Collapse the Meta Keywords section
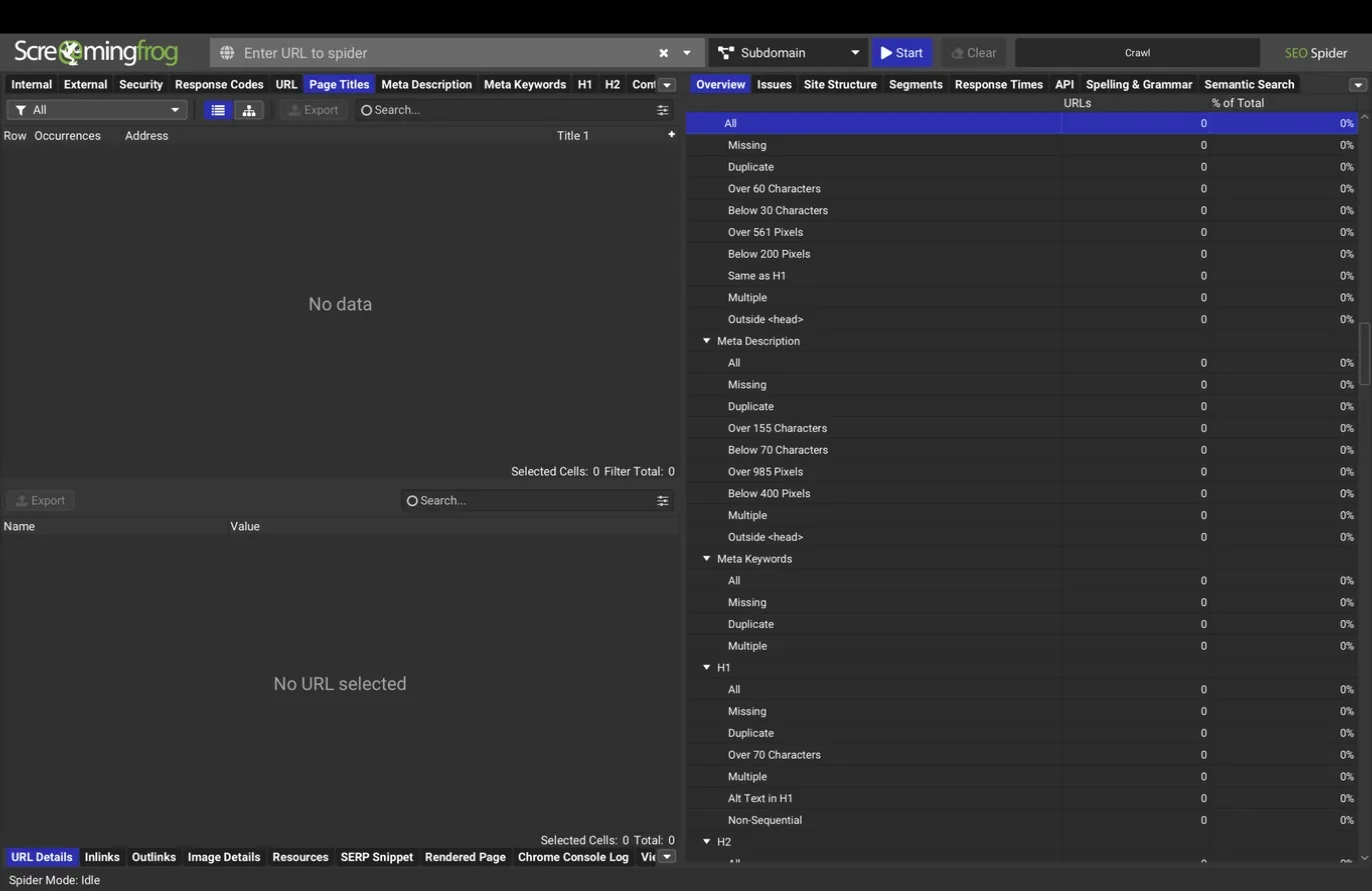This screenshot has height=891, width=1372. coord(706,559)
